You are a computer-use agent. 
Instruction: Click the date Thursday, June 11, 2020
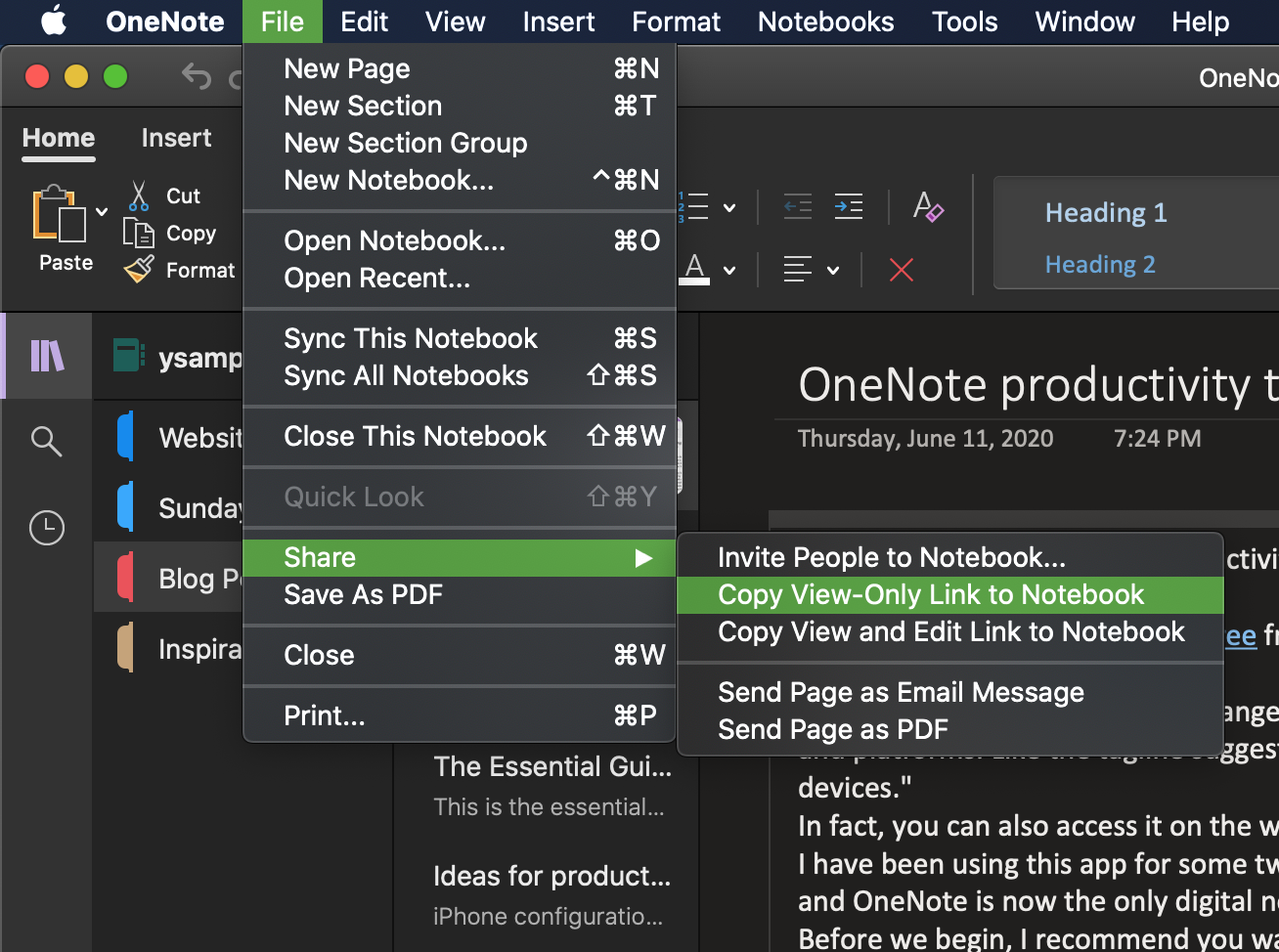[925, 438]
